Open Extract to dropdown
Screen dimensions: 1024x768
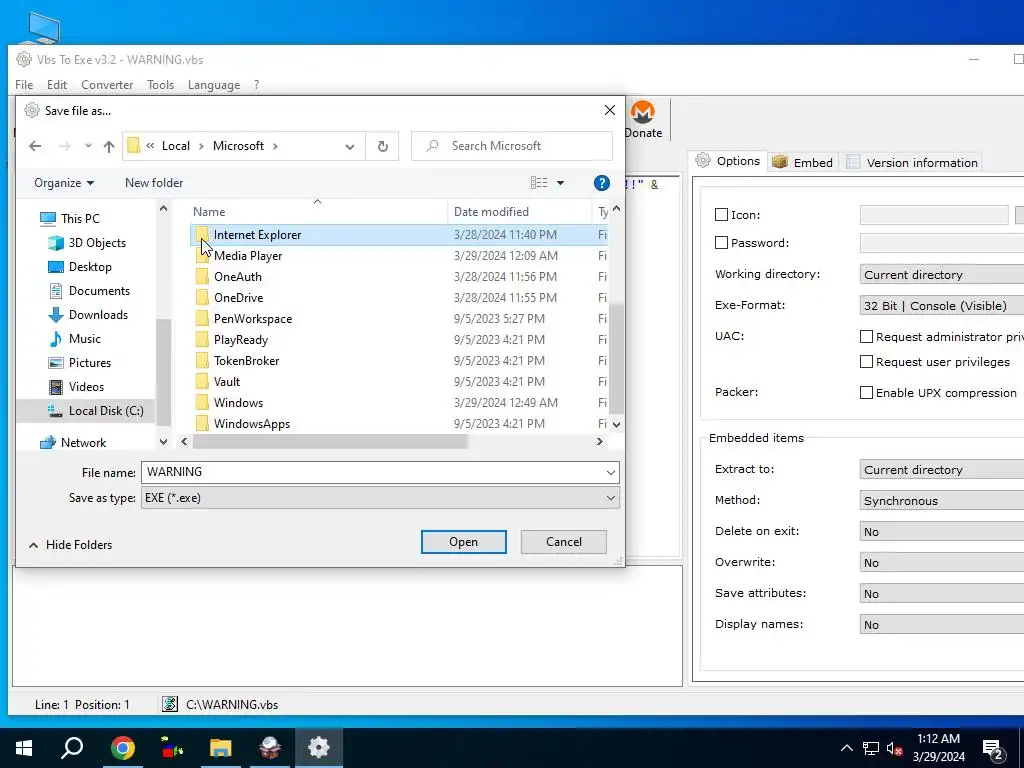point(942,470)
